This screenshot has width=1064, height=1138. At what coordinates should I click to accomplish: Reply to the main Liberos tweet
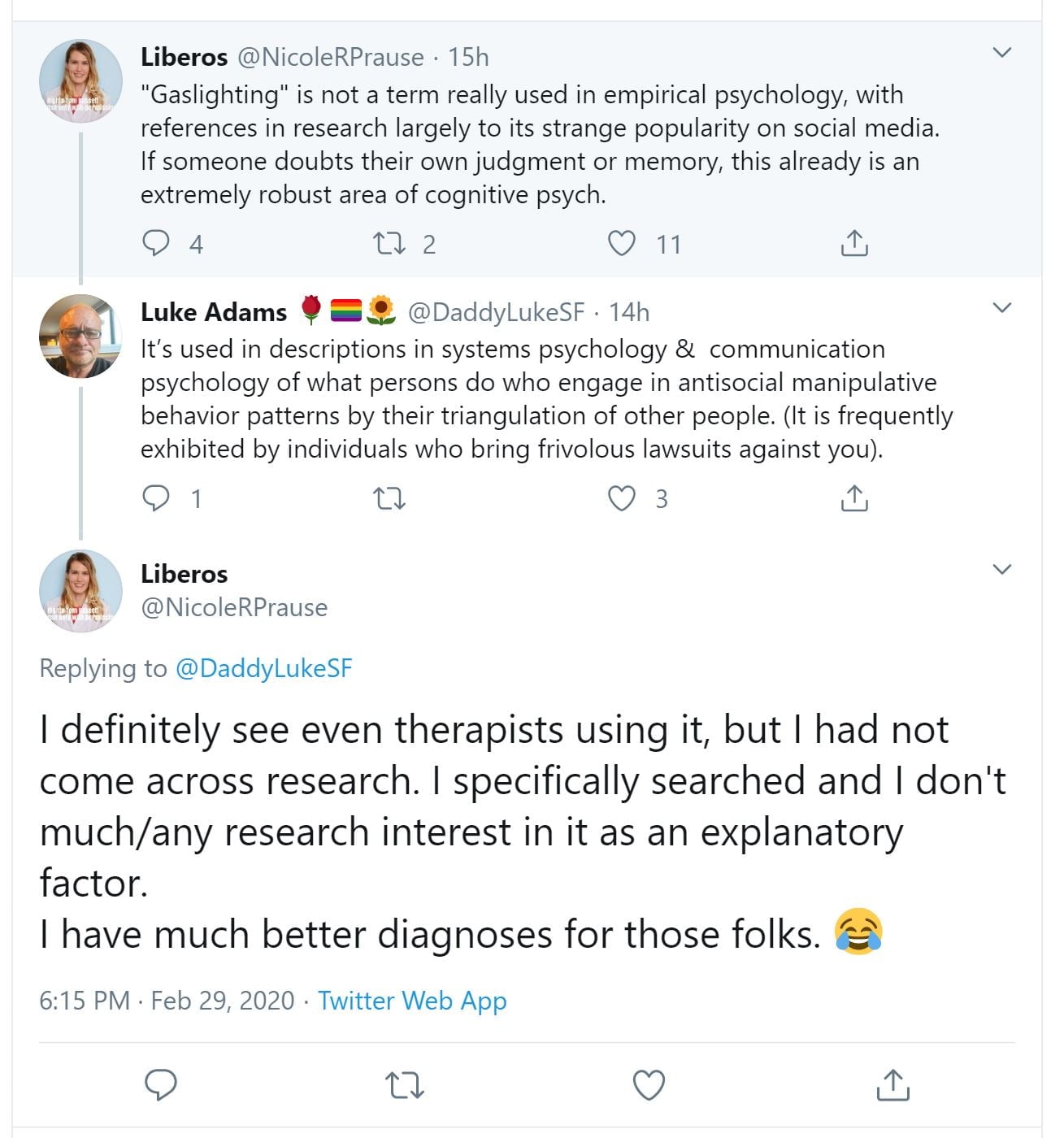(161, 1084)
